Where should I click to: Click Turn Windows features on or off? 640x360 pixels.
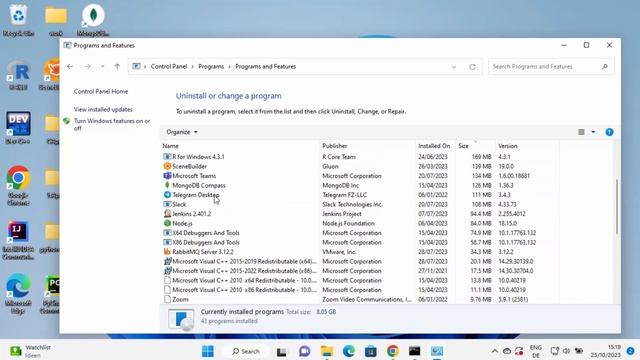(112, 124)
